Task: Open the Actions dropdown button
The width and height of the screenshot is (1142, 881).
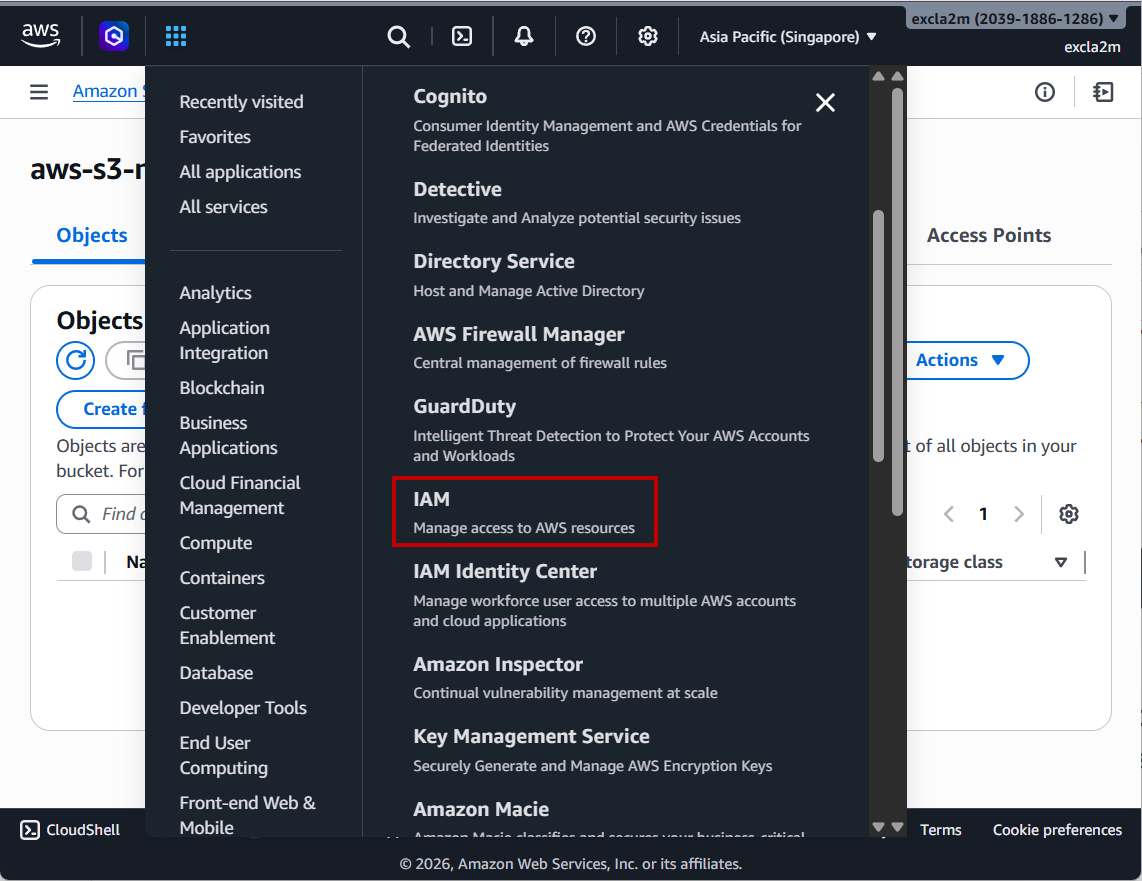Action: point(960,360)
